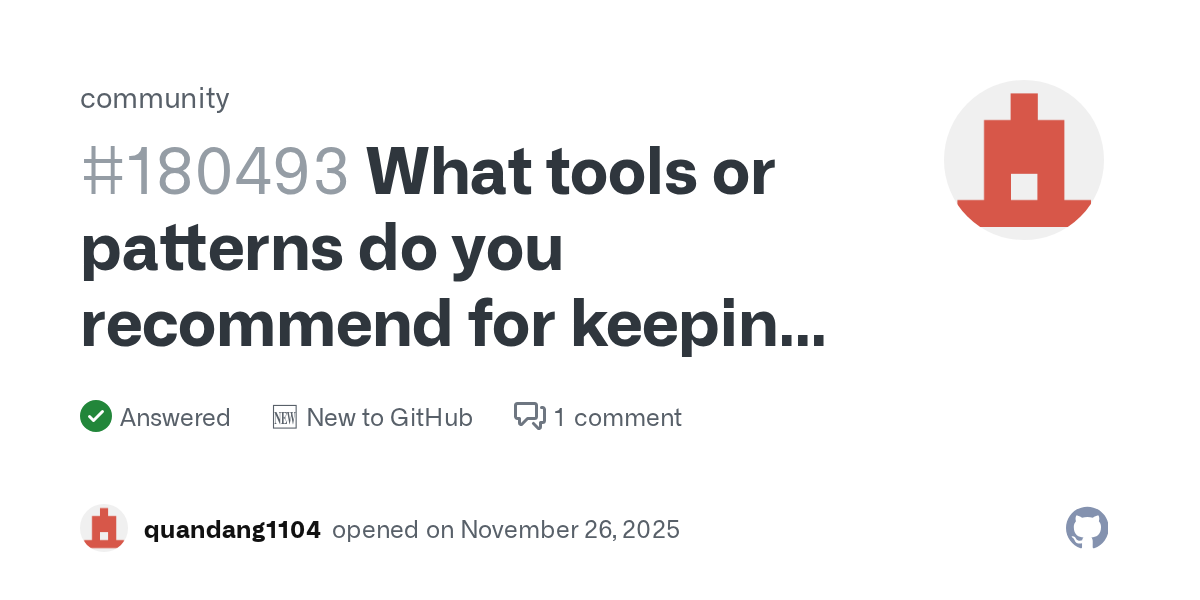Click the small quandang1104 avatar
1200x600 pixels.
(x=104, y=529)
